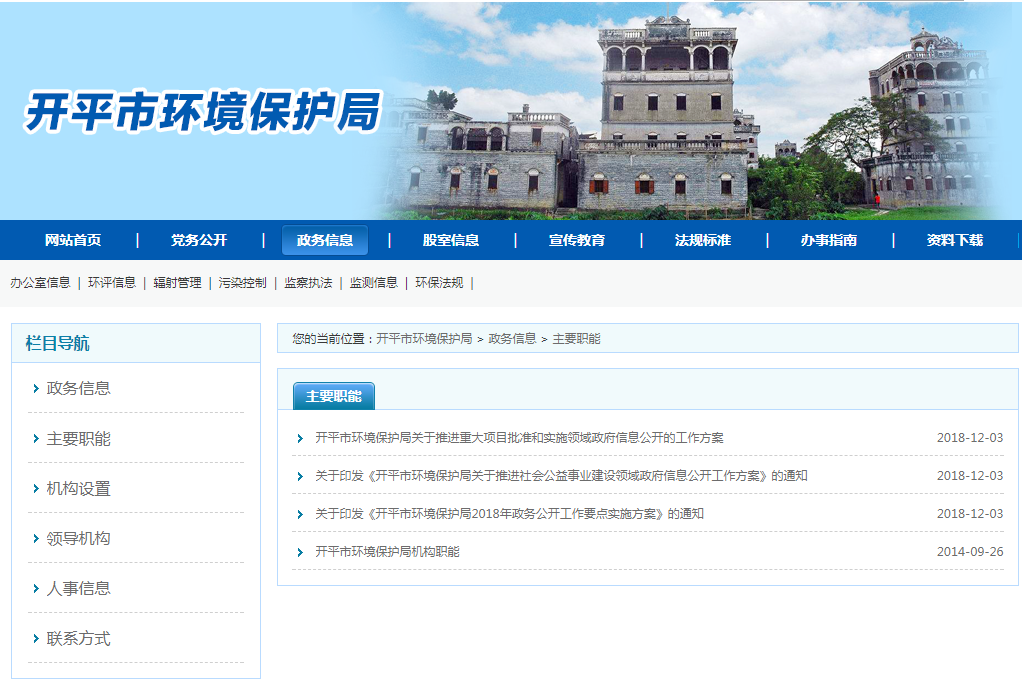The image size is (1022, 695).
Task: Select the 主要职能 content tab
Action: pyautogui.click(x=334, y=396)
